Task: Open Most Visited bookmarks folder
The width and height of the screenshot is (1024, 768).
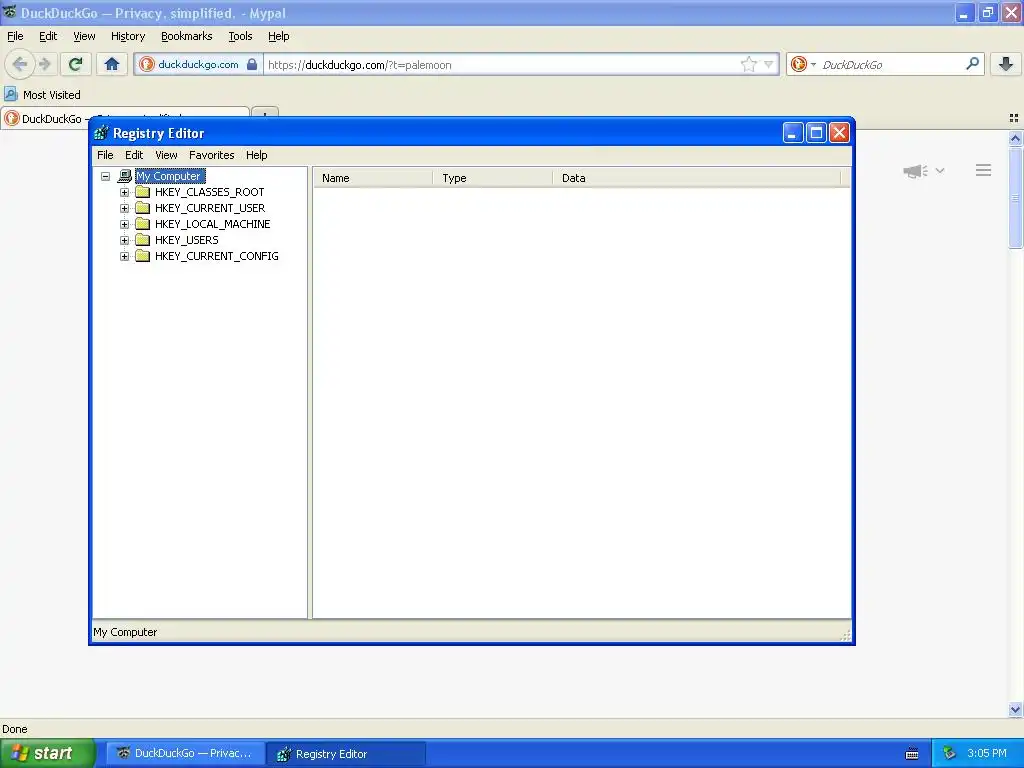Action: [x=43, y=95]
